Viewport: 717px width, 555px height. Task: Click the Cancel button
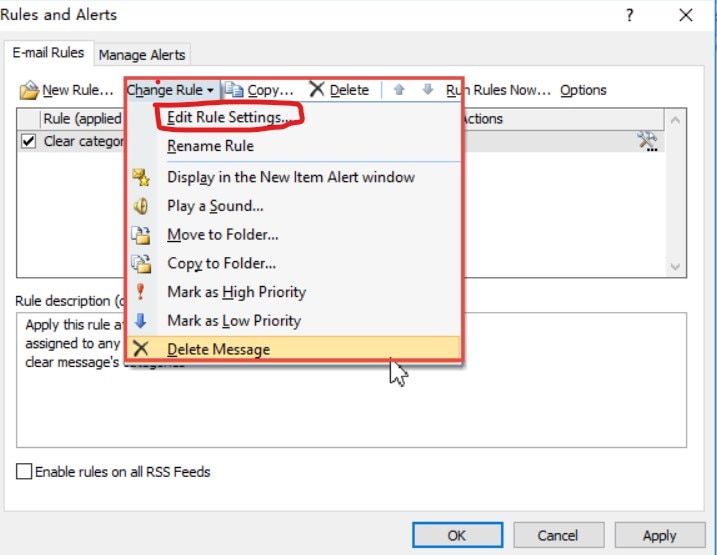pyautogui.click(x=558, y=535)
